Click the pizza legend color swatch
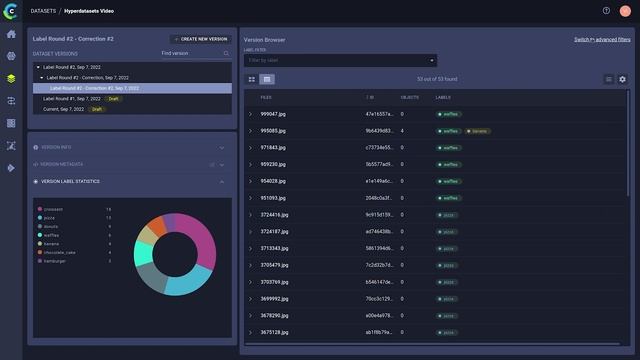 coord(40,218)
